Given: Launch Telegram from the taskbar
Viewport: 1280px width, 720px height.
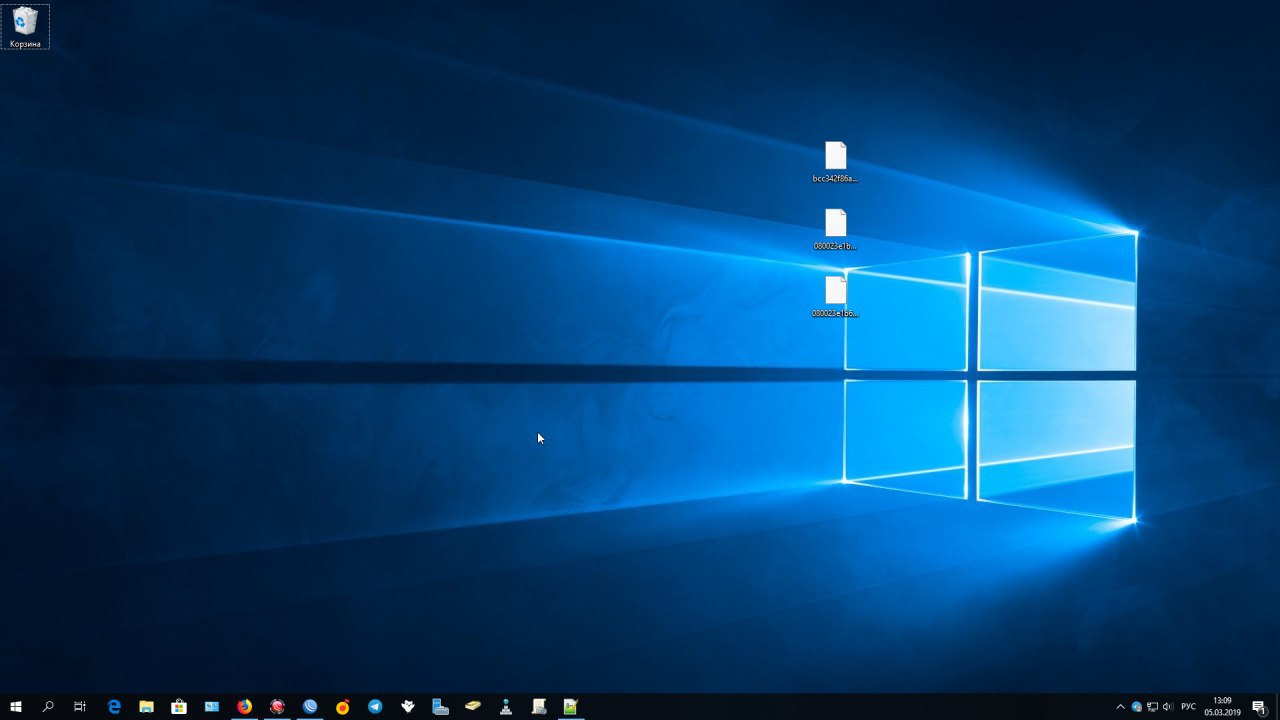Looking at the screenshot, I should point(375,707).
